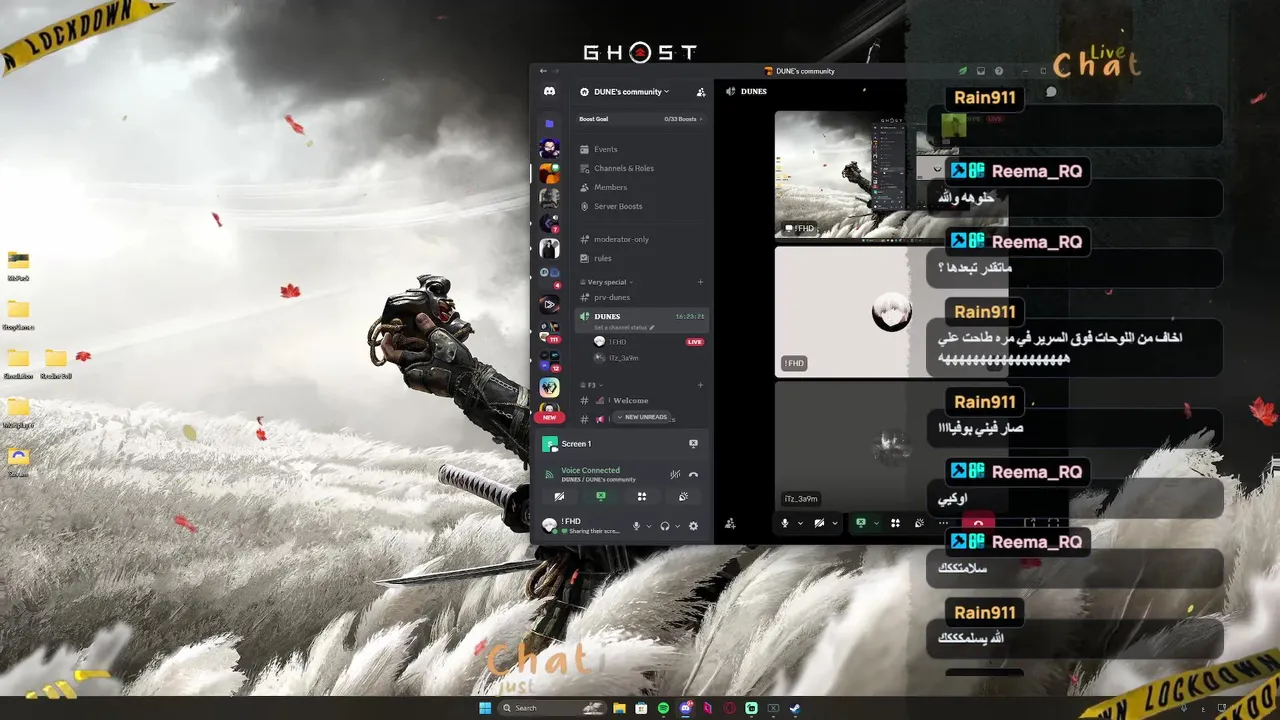Screen dimensions: 1280x720
Task: Disconnect from voice in the voice panel
Action: (x=694, y=474)
